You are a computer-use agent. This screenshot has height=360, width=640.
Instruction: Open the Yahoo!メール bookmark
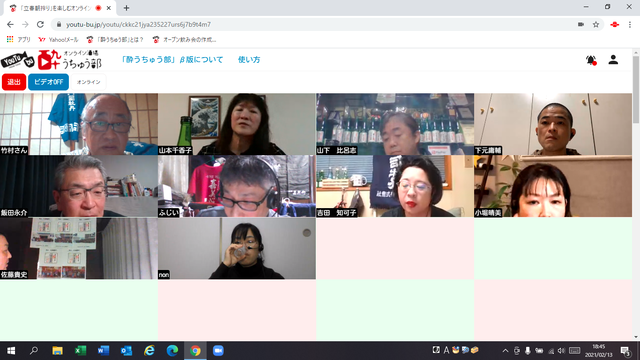58,40
